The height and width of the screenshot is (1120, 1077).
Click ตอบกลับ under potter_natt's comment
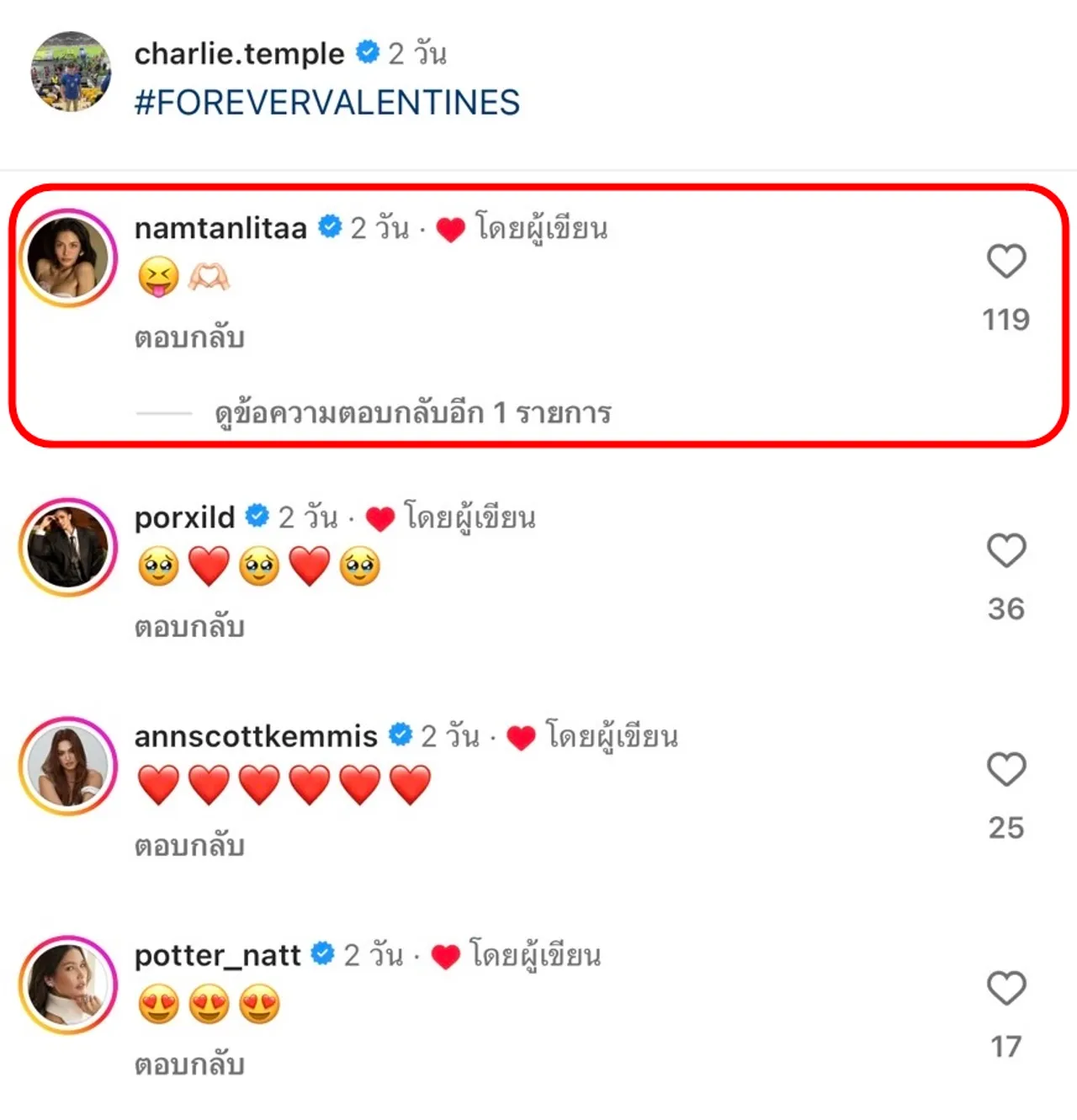(x=190, y=1064)
